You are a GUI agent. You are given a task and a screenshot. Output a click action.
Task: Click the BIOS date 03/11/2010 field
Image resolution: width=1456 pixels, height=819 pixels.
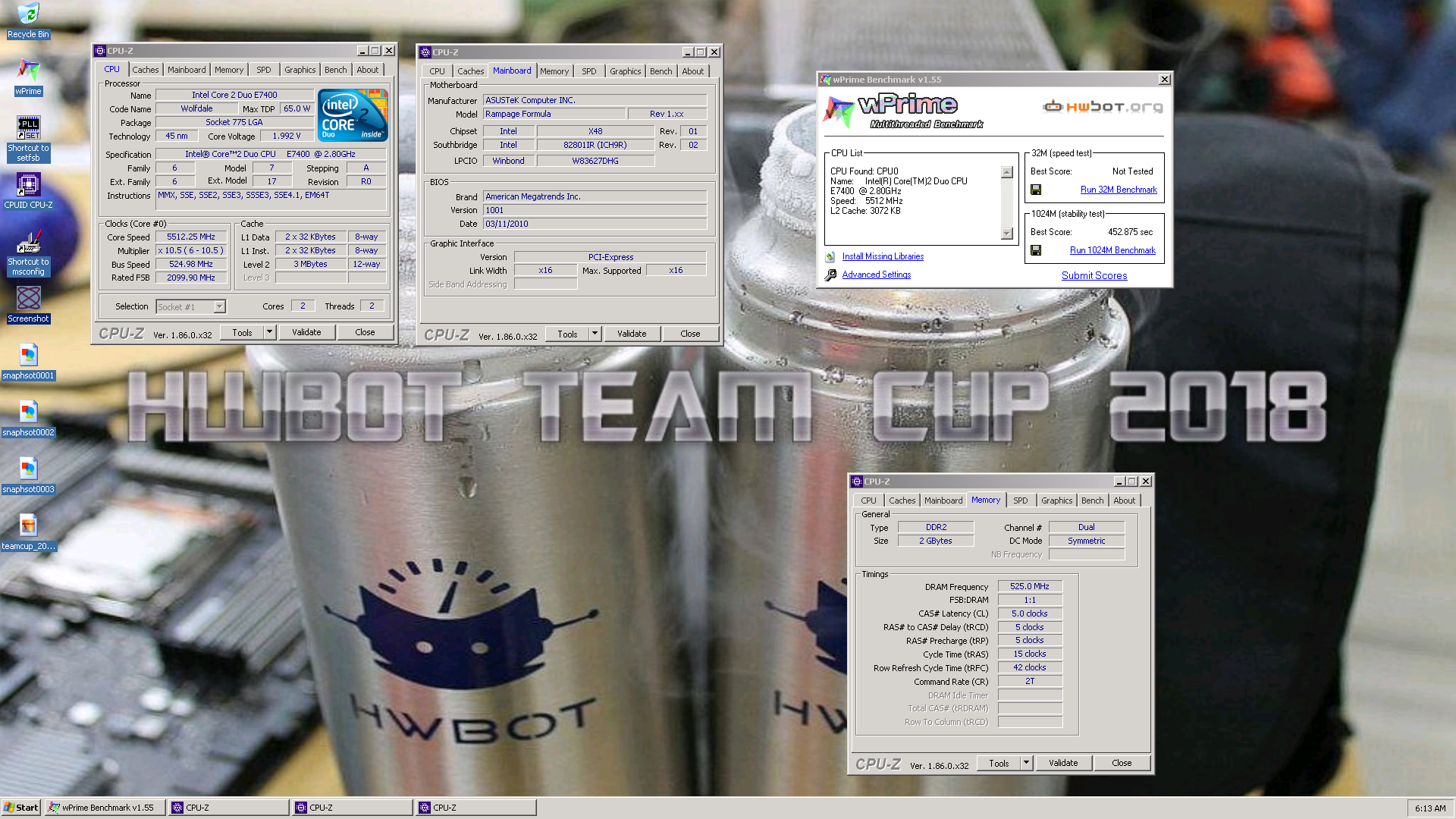(x=595, y=224)
